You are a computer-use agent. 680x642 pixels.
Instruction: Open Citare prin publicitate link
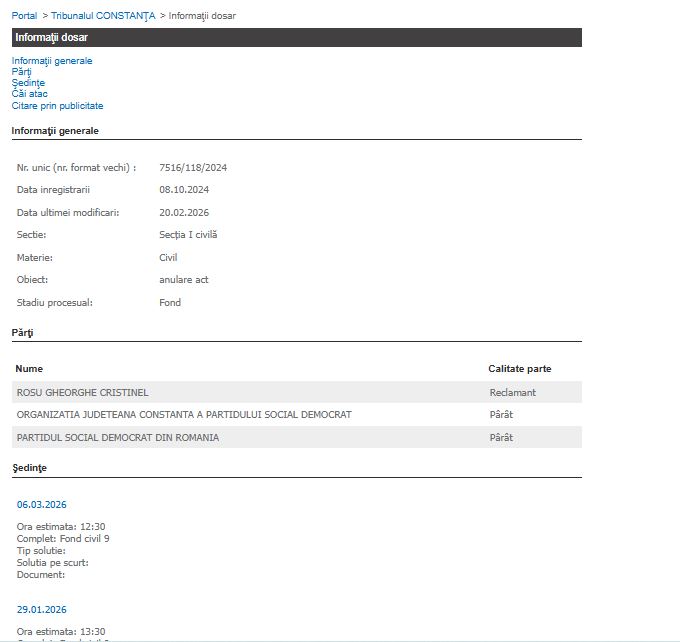click(x=57, y=105)
